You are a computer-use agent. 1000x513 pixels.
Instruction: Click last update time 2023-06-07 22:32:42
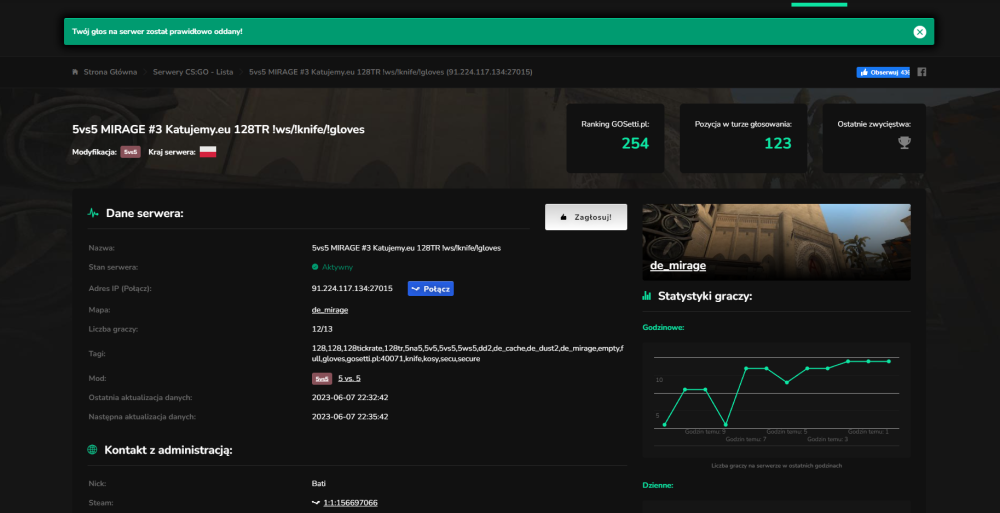(x=349, y=398)
